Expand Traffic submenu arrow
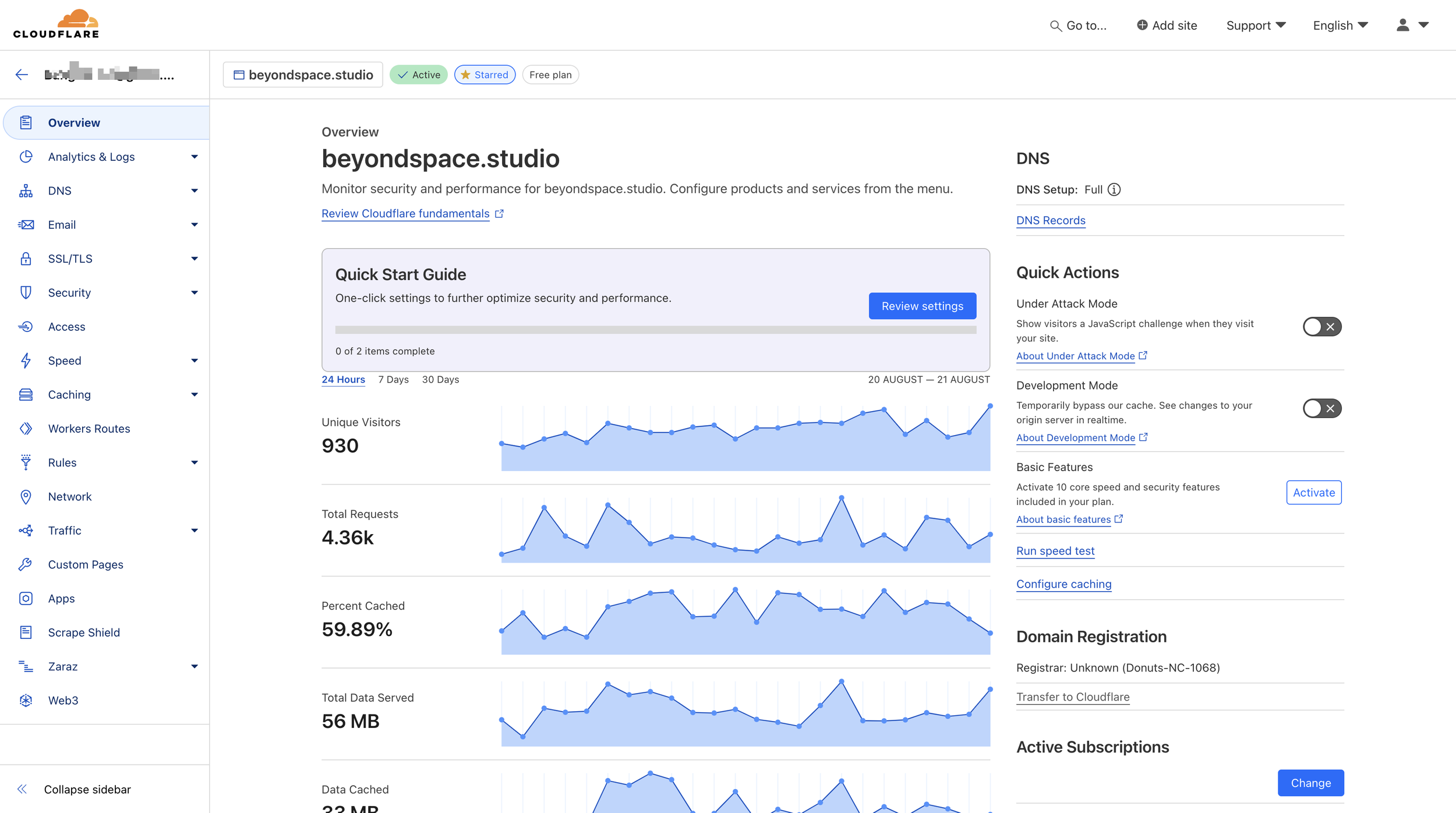 tap(195, 531)
